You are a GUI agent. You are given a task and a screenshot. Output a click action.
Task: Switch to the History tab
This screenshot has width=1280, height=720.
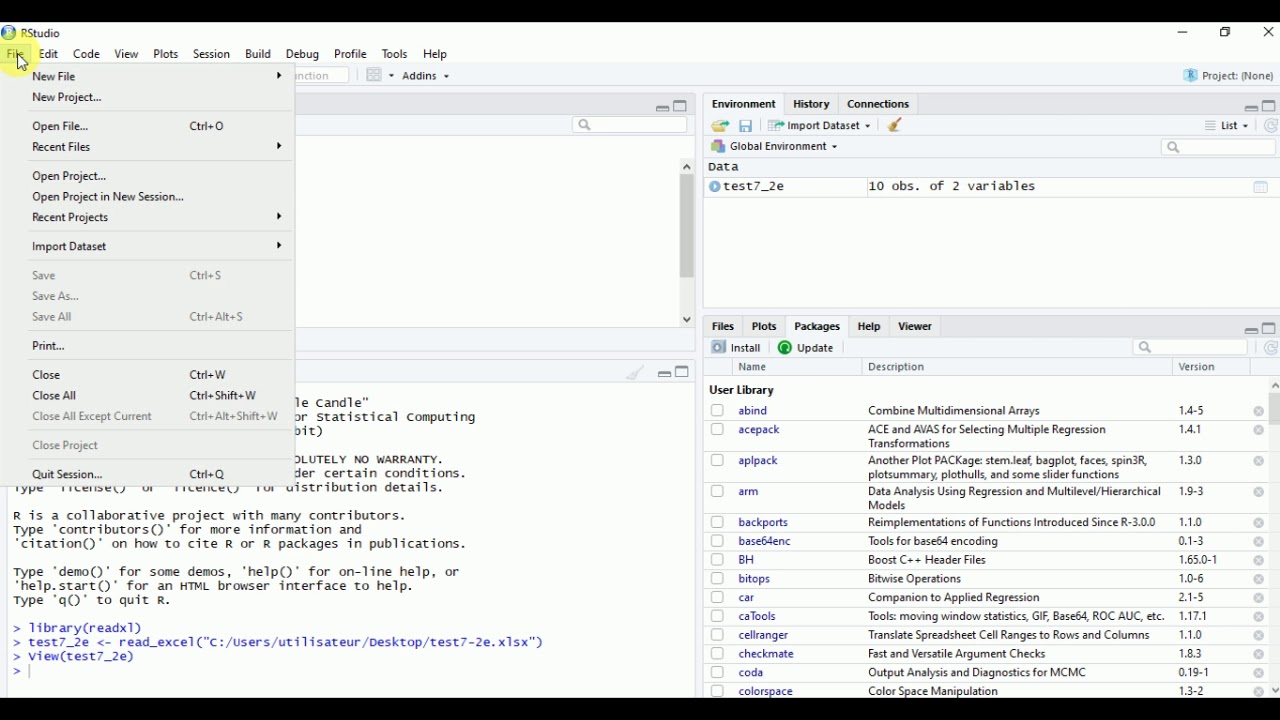pos(811,105)
